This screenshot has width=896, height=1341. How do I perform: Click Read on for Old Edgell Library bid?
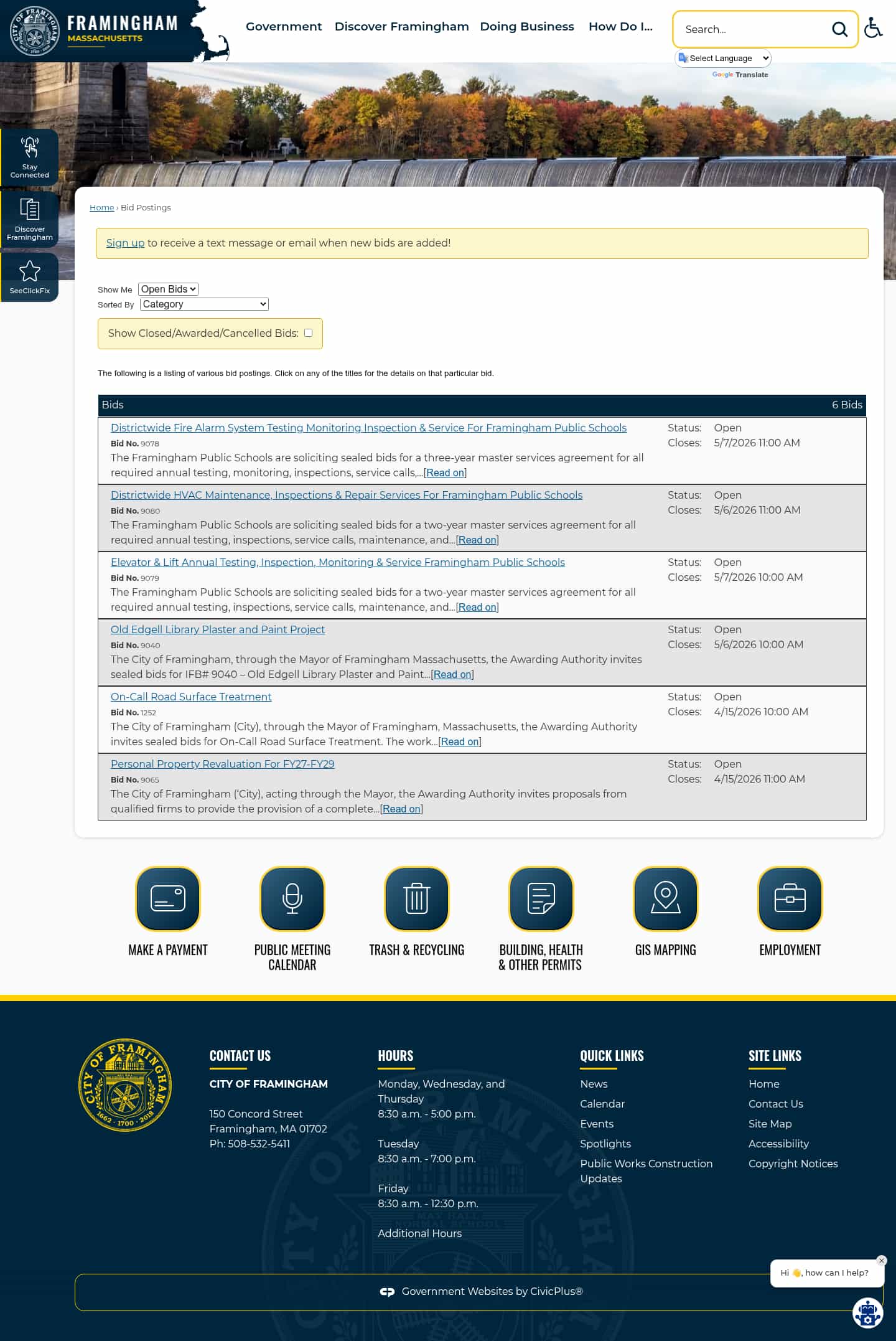pyautogui.click(x=452, y=674)
